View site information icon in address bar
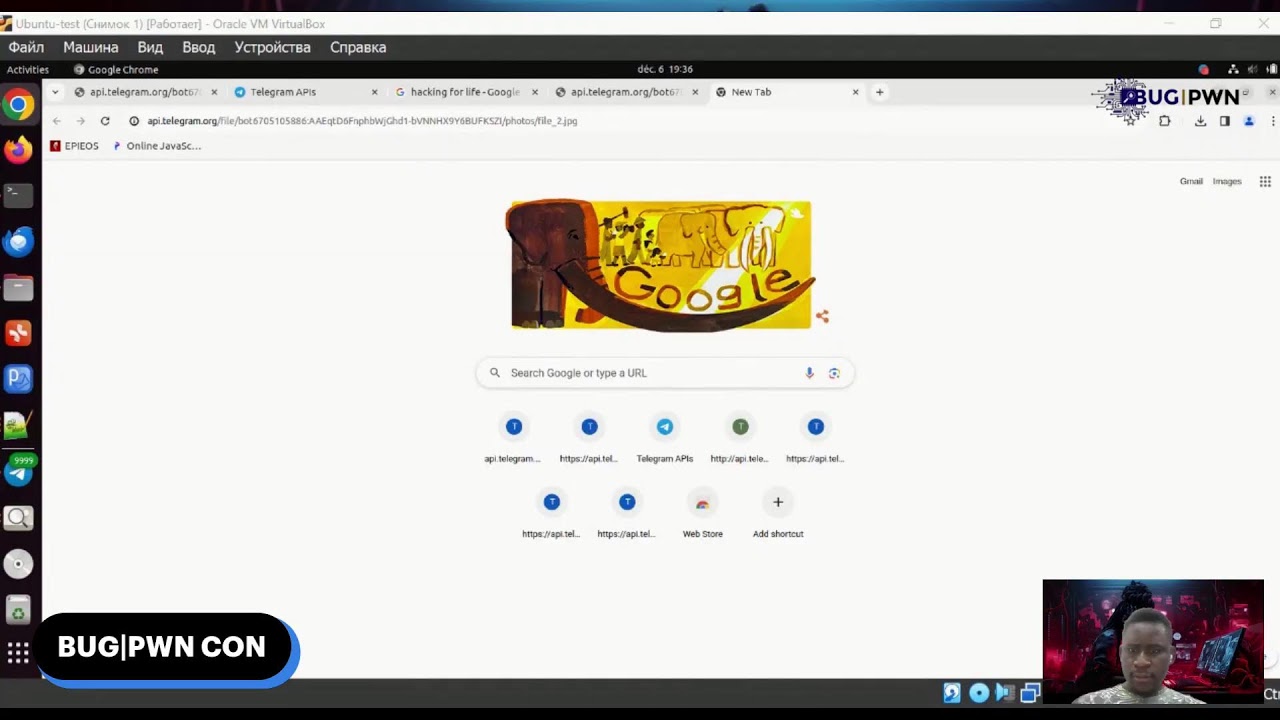The height and width of the screenshot is (720, 1280). click(x=134, y=121)
